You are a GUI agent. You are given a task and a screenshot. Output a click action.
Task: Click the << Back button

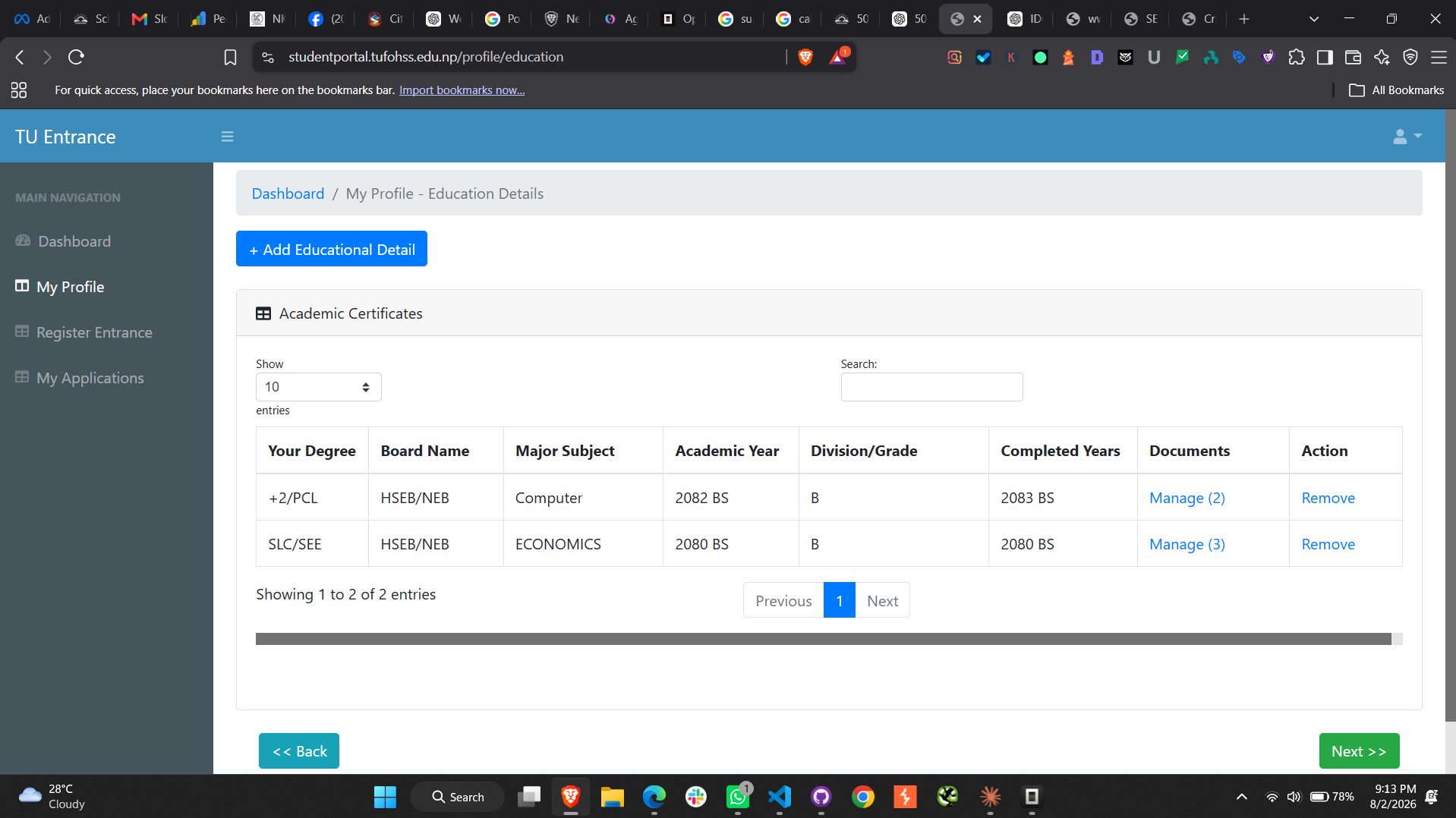pos(299,750)
